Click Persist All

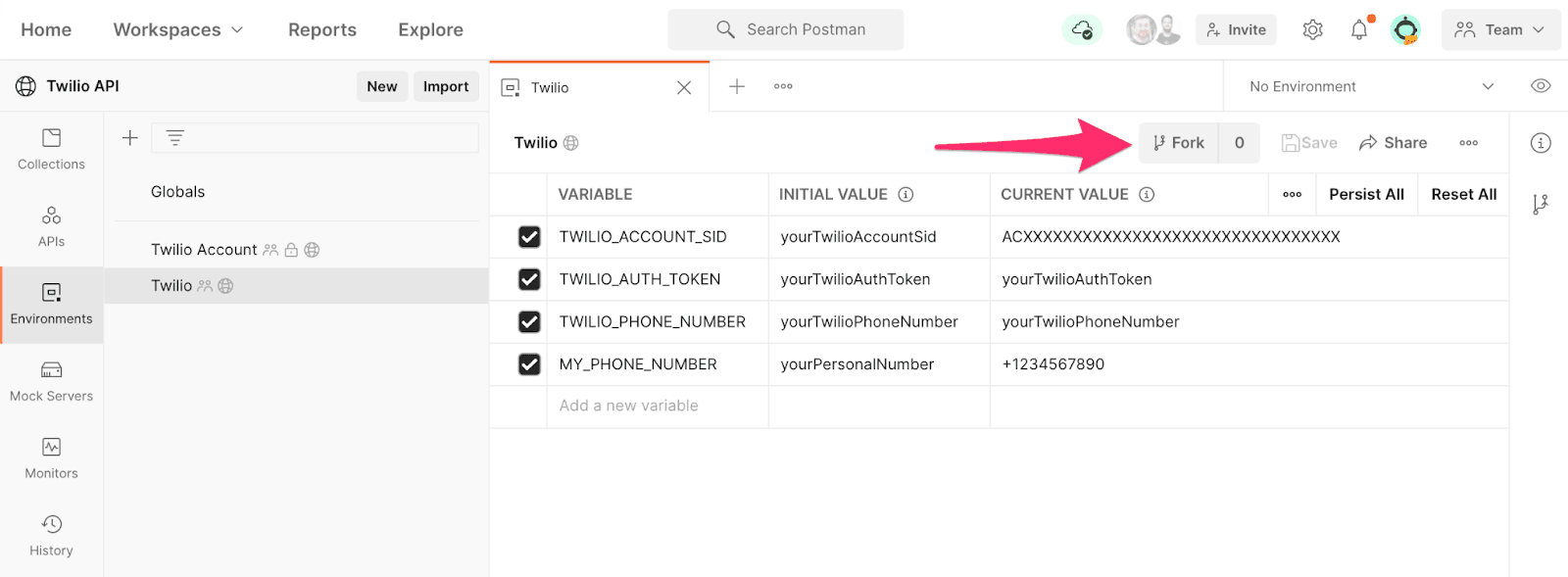click(1366, 194)
